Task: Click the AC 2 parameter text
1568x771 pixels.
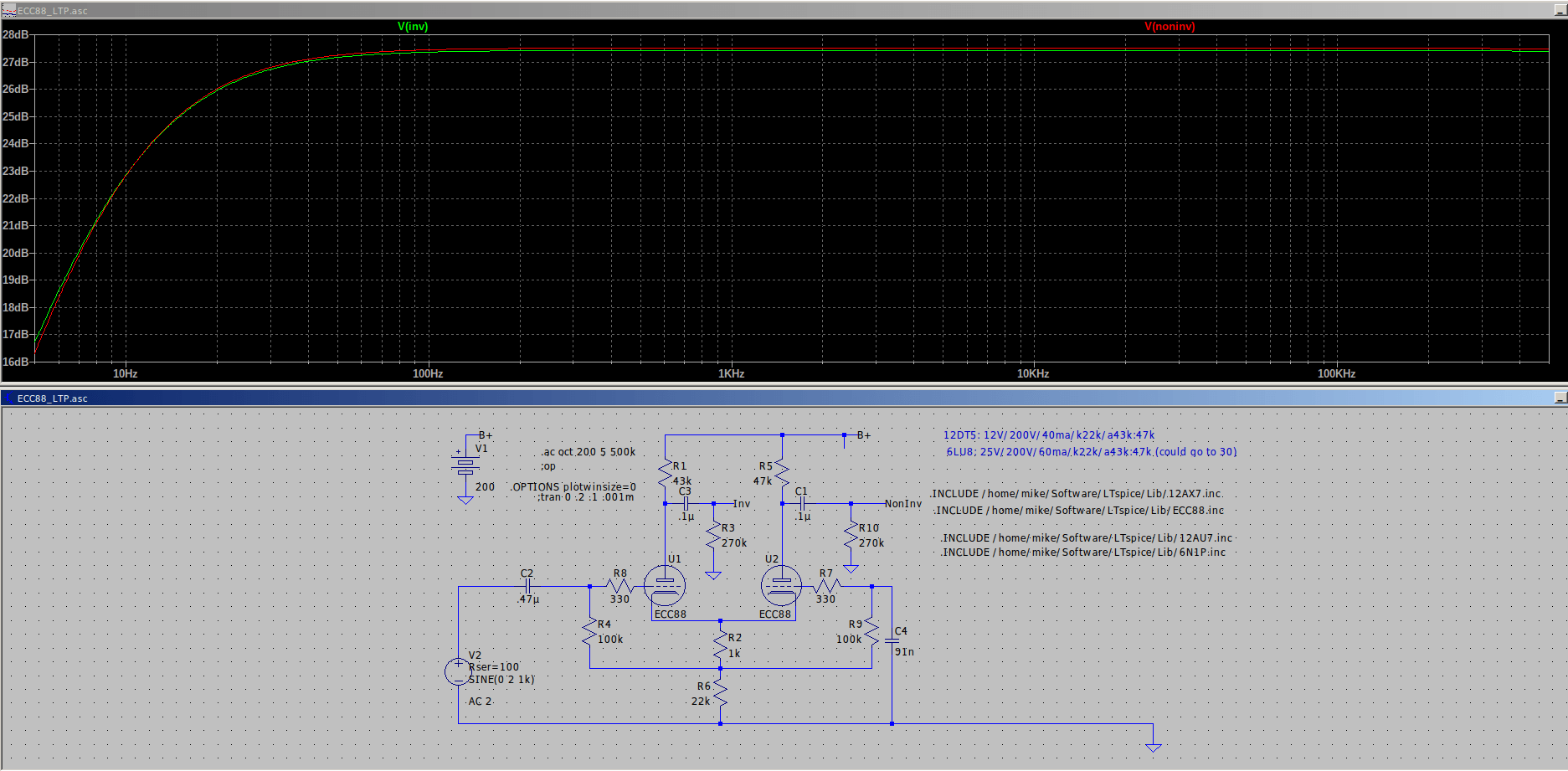Action: (x=481, y=702)
